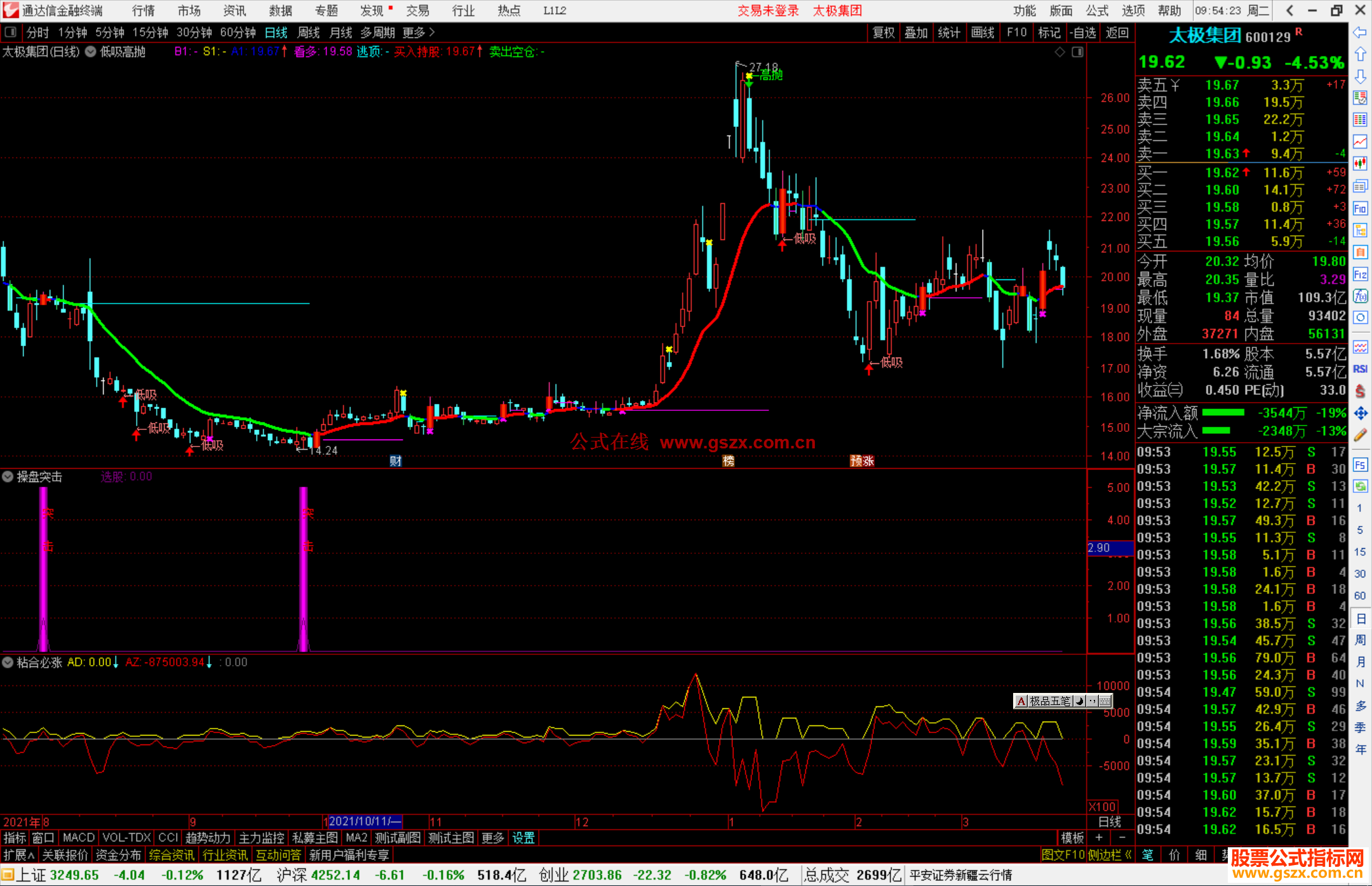Open the 模板 template selector
Screen dimensions: 1372x886
click(1073, 838)
